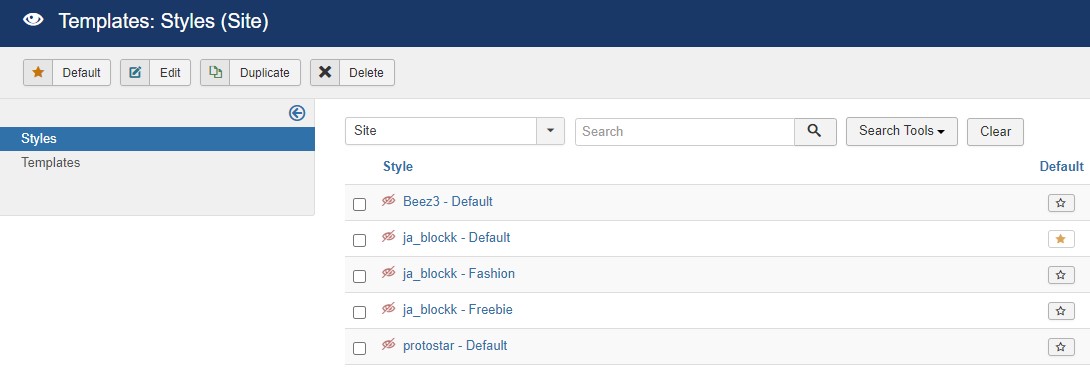
Task: Click preview eye icon for ja_blockk - Freebie
Action: tap(389, 309)
